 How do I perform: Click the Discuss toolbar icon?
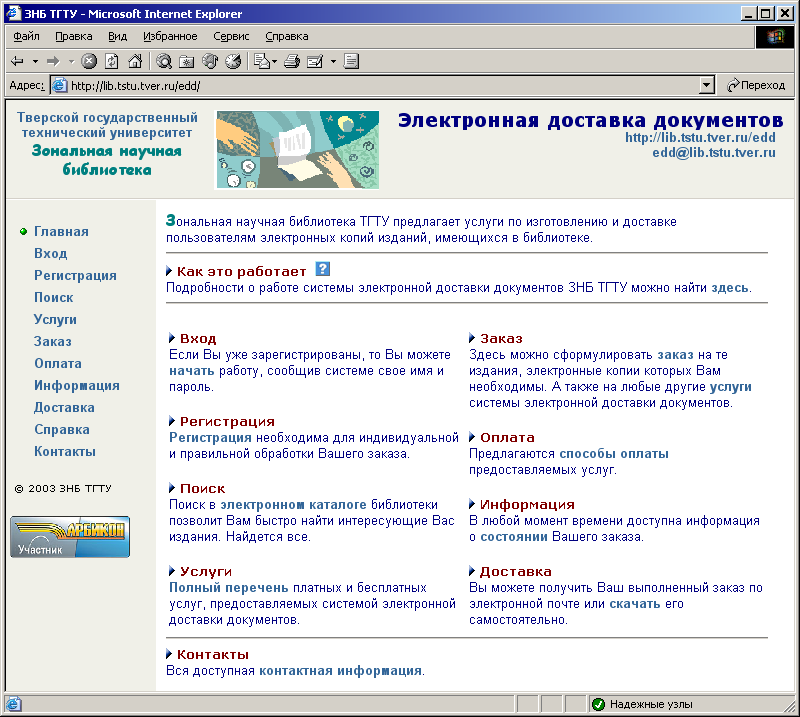[x=352, y=62]
